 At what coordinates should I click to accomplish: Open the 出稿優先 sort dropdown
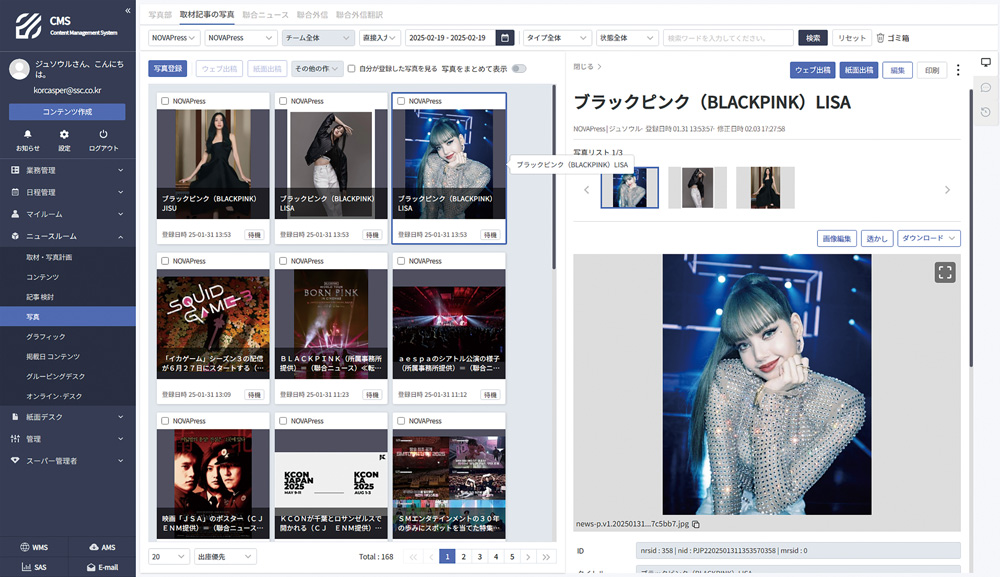pos(225,557)
